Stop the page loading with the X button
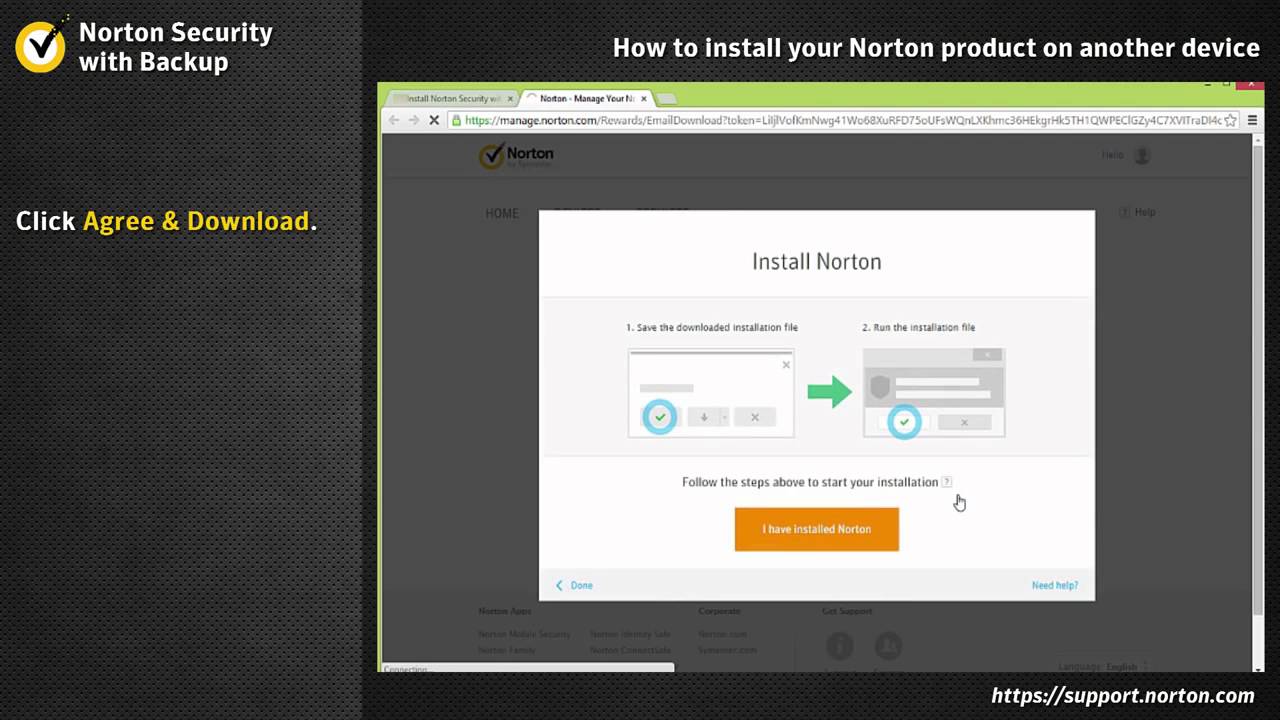Viewport: 1280px width, 720px height. pos(434,120)
